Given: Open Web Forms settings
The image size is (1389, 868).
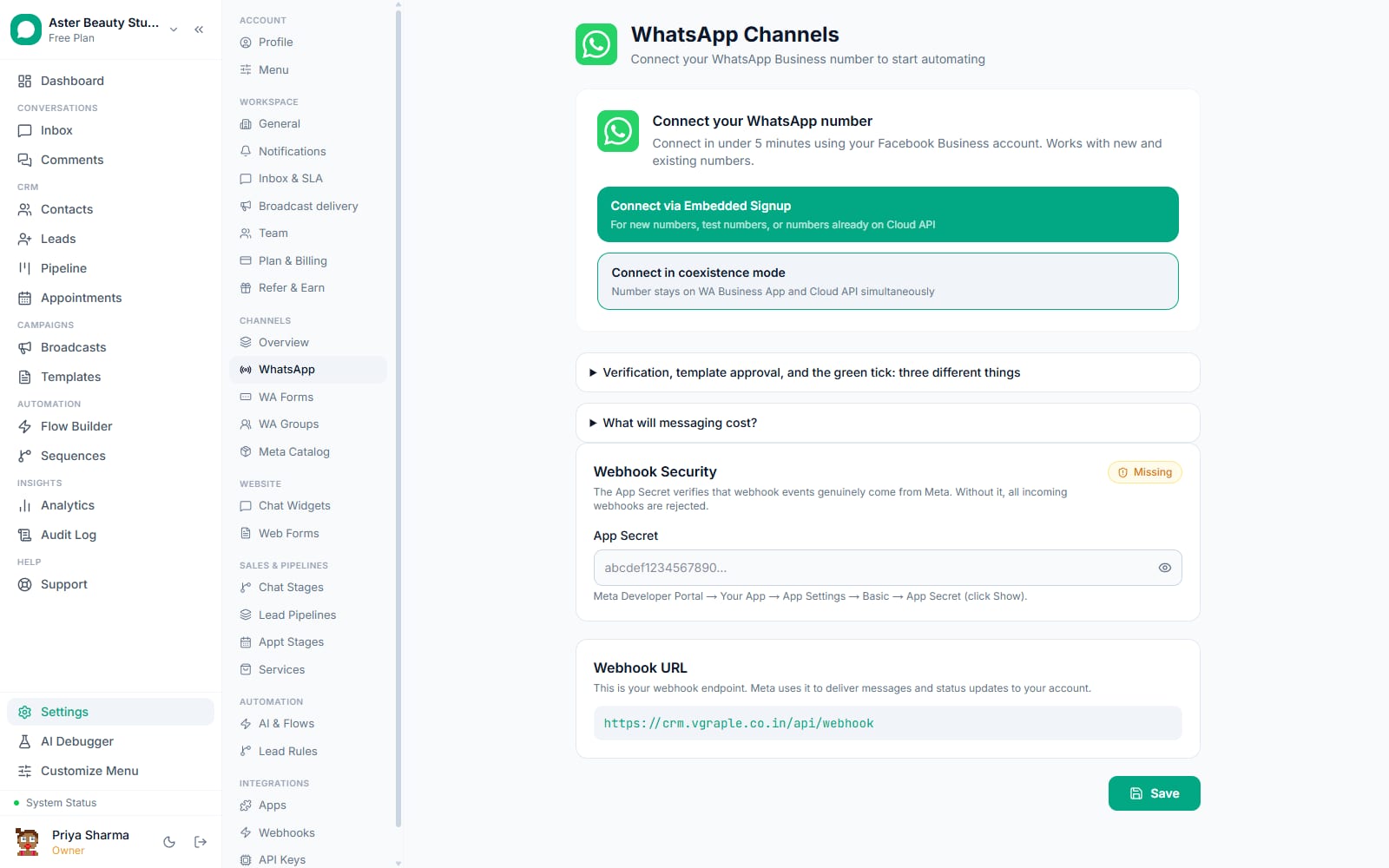Looking at the screenshot, I should 308,533.
